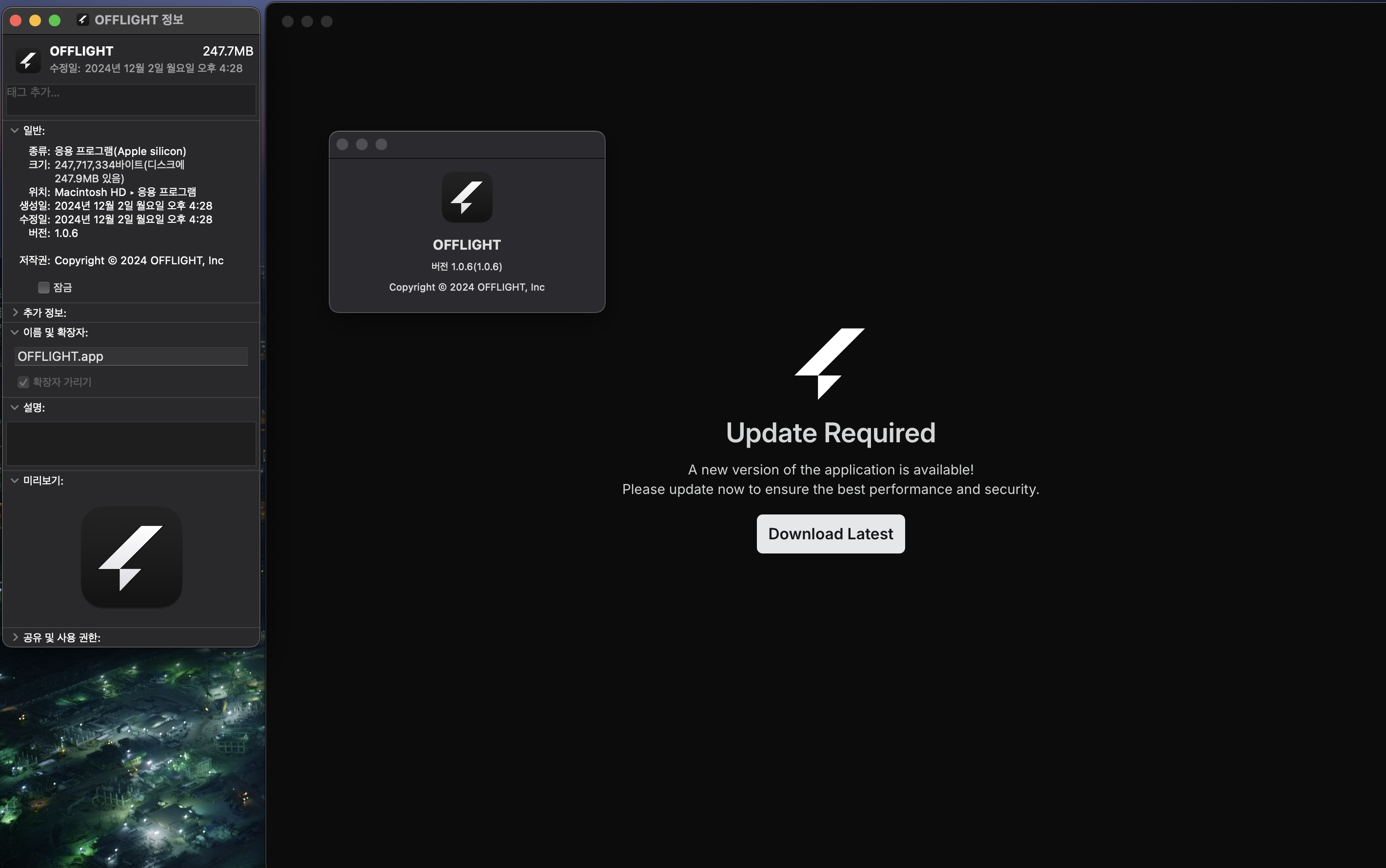Click the Download Latest button
The height and width of the screenshot is (868, 1386).
coord(830,534)
